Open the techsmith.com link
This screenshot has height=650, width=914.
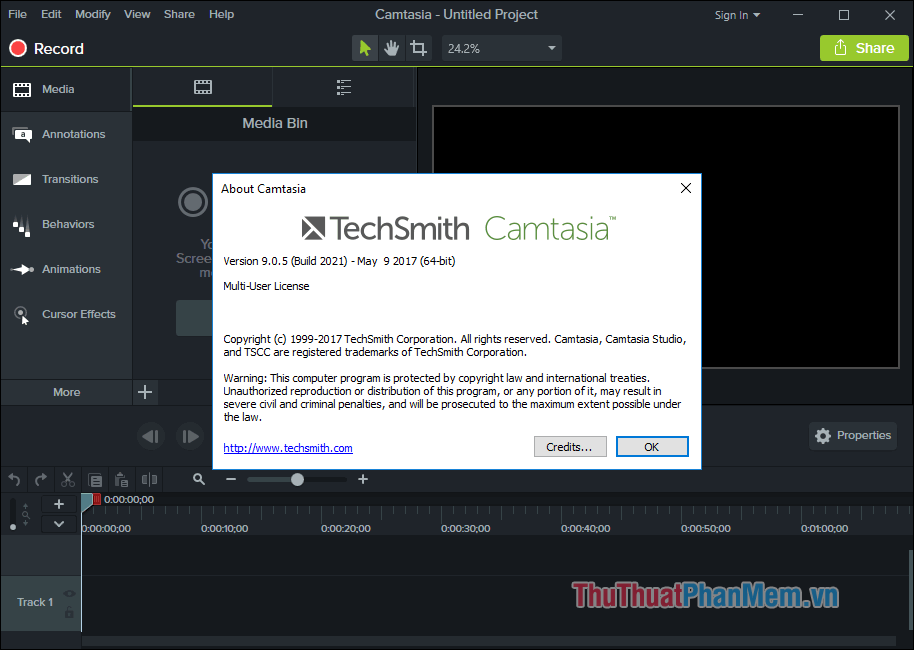287,448
